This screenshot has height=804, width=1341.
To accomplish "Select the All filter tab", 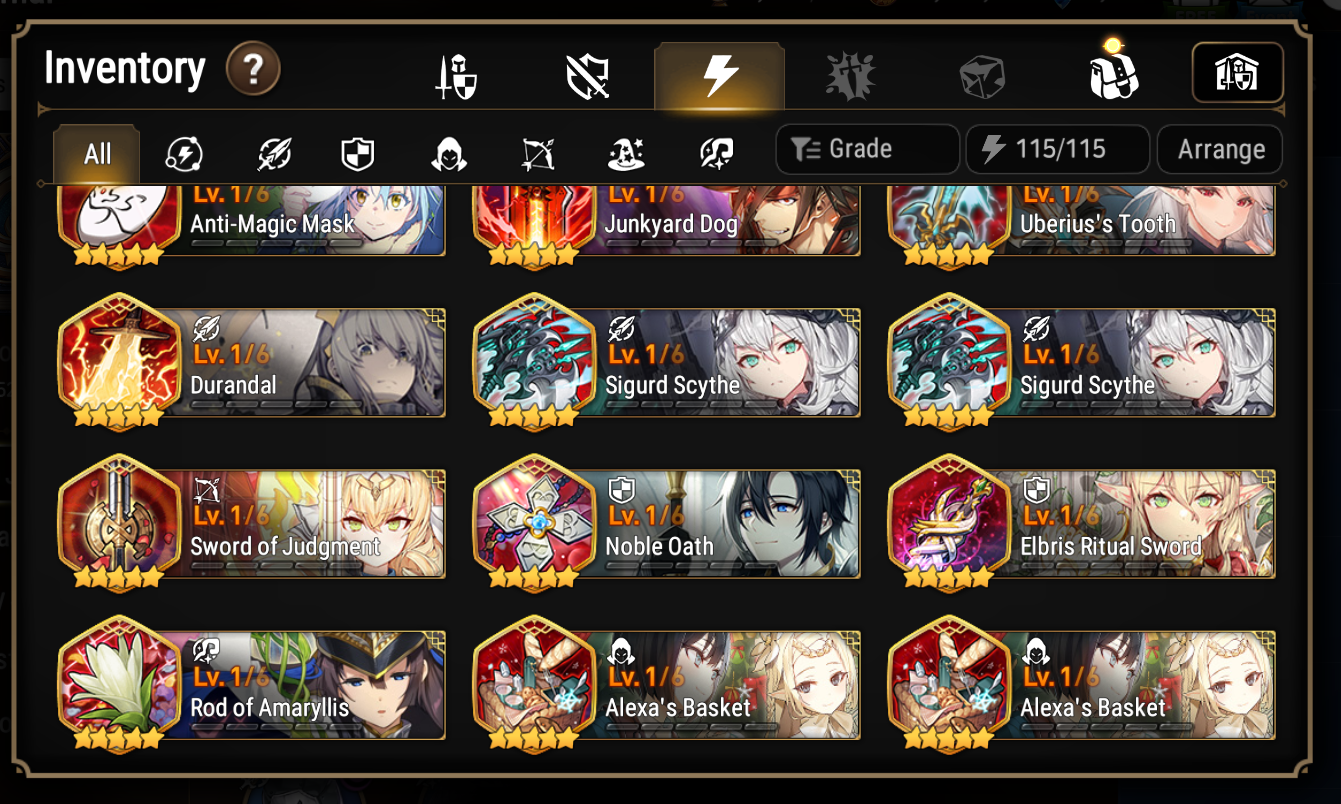I will pyautogui.click(x=97, y=154).
